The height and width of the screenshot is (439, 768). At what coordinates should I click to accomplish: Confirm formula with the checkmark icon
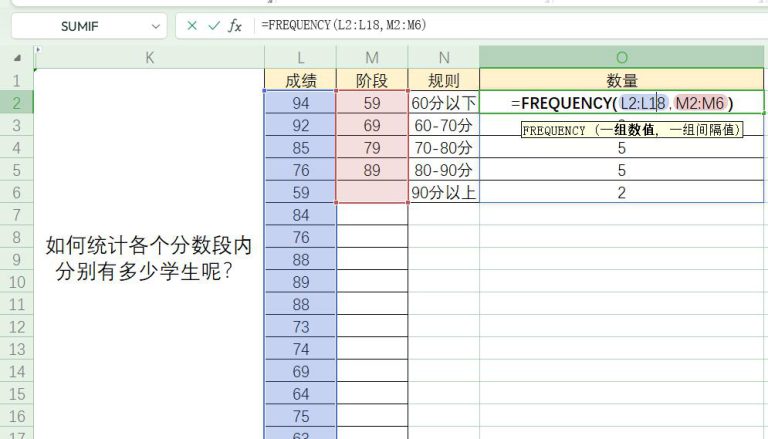pyautogui.click(x=213, y=26)
